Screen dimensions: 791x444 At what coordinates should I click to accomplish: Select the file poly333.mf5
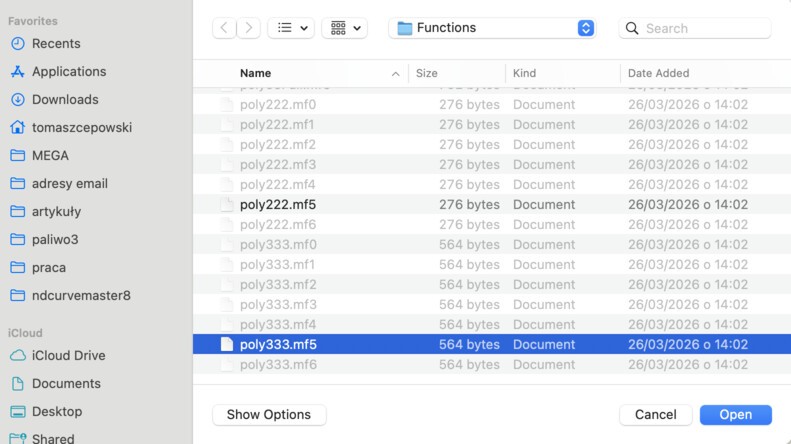[x=492, y=344]
